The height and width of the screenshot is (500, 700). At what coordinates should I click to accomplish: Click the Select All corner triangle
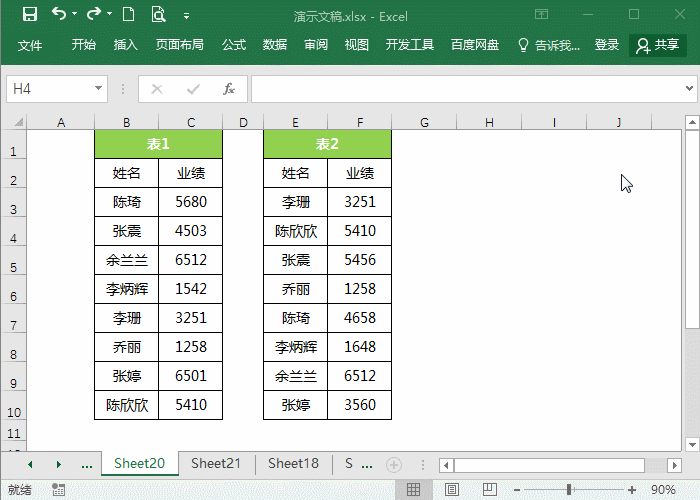pos(19,122)
